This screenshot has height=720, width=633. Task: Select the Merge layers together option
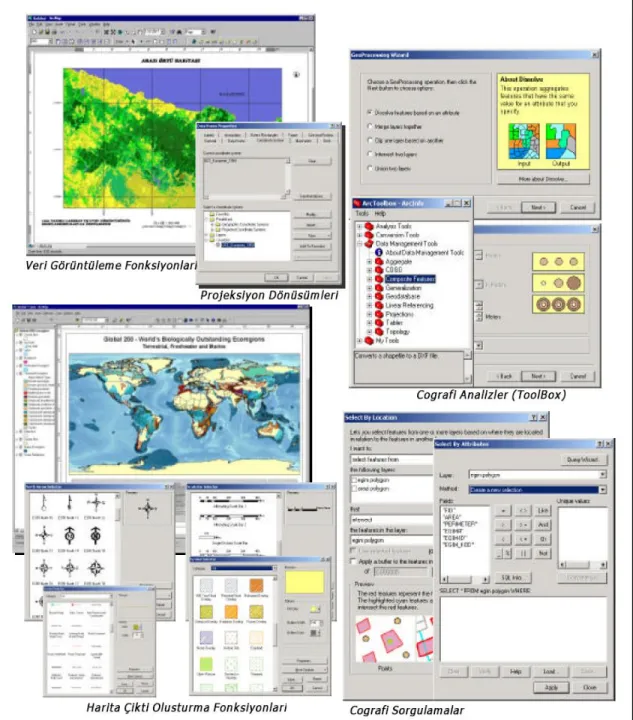[x=370, y=126]
